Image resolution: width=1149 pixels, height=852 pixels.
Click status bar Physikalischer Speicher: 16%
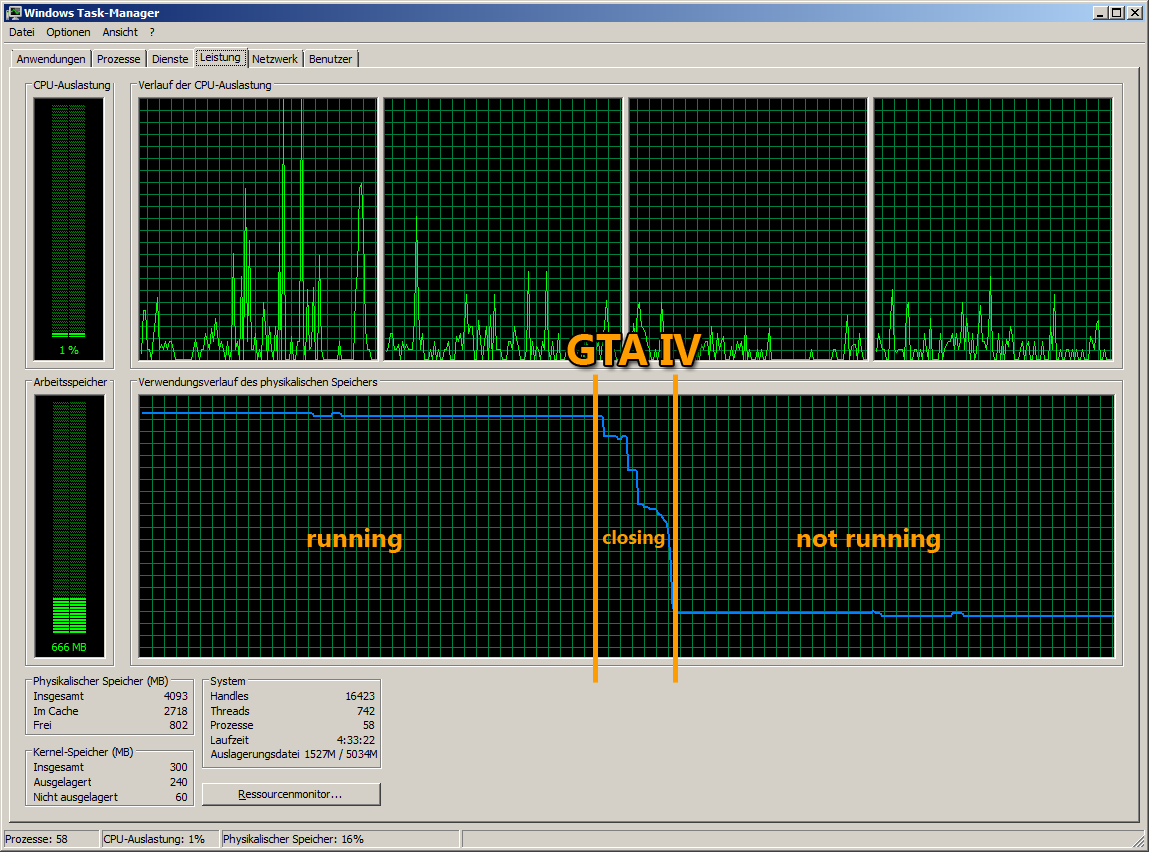pos(341,840)
